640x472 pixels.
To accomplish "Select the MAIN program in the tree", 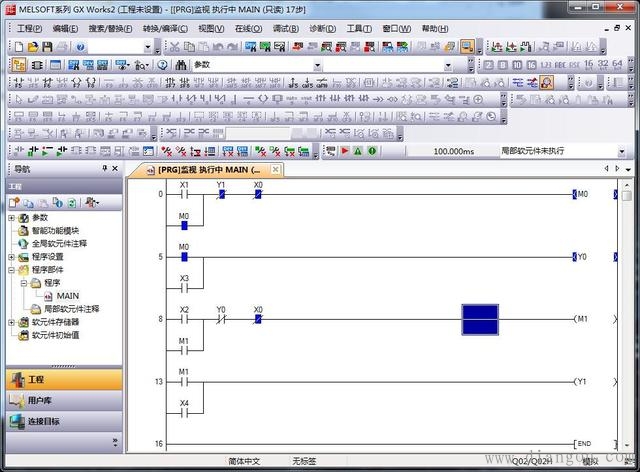I will point(67,296).
